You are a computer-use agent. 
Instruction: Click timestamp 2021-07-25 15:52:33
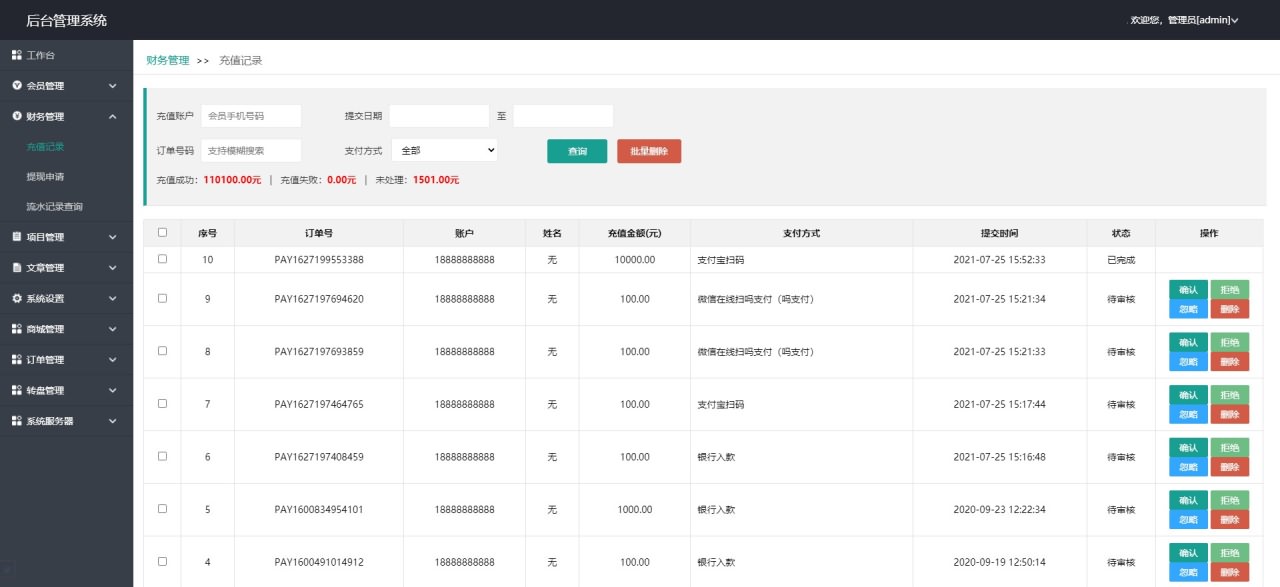click(999, 259)
